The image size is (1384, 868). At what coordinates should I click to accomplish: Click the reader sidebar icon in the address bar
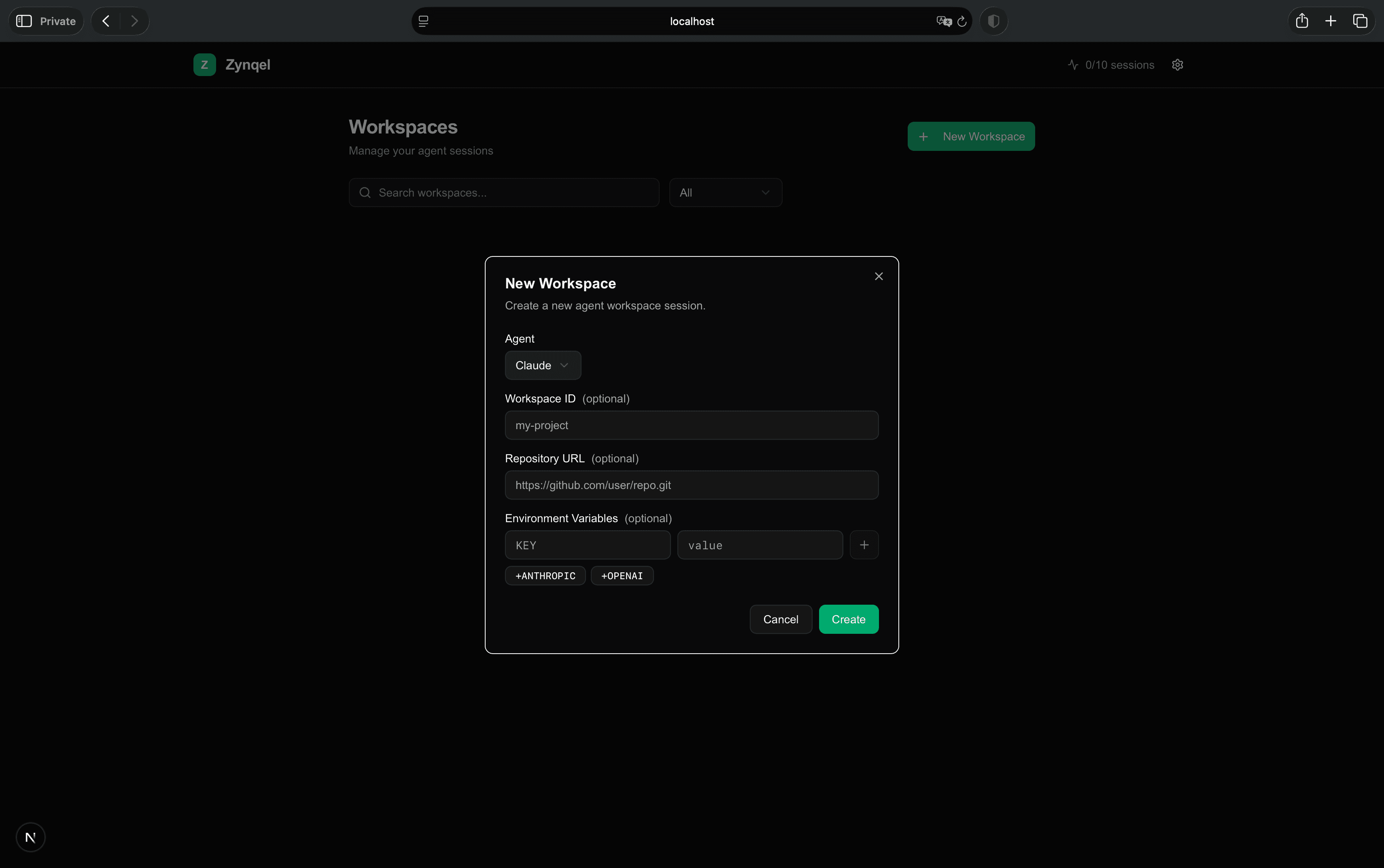423,21
